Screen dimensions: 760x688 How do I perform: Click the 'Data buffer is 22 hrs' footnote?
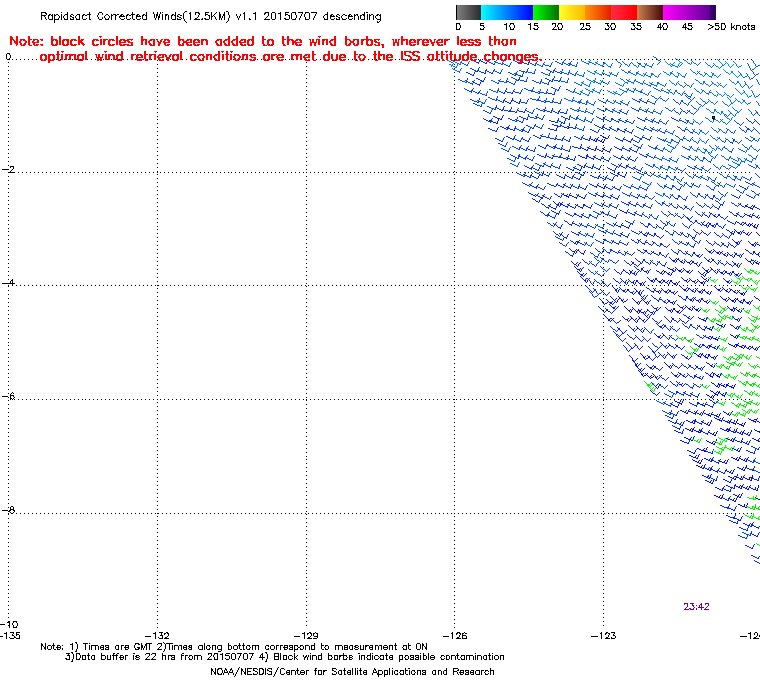tap(285, 657)
